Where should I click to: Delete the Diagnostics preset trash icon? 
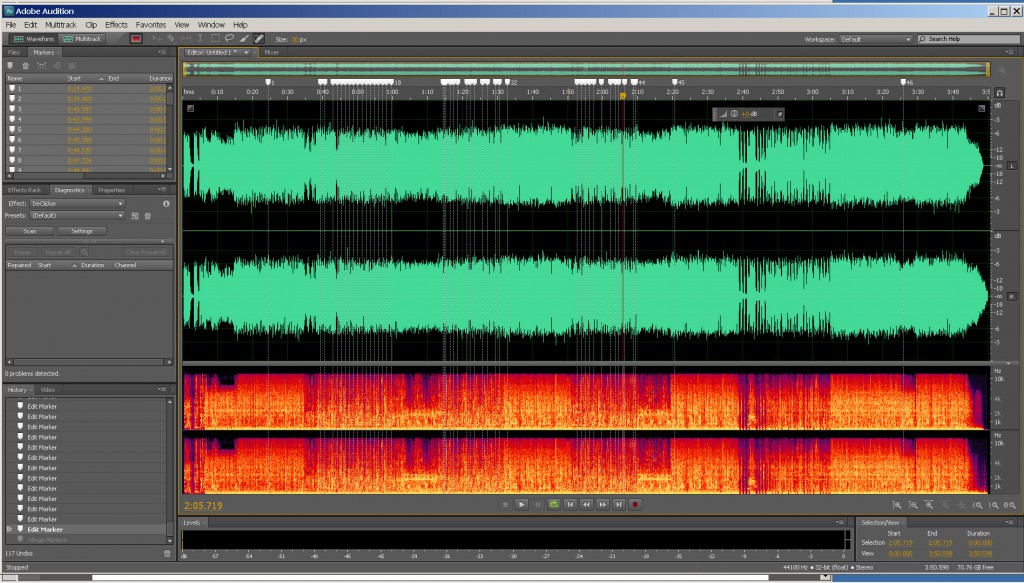pyautogui.click(x=148, y=215)
